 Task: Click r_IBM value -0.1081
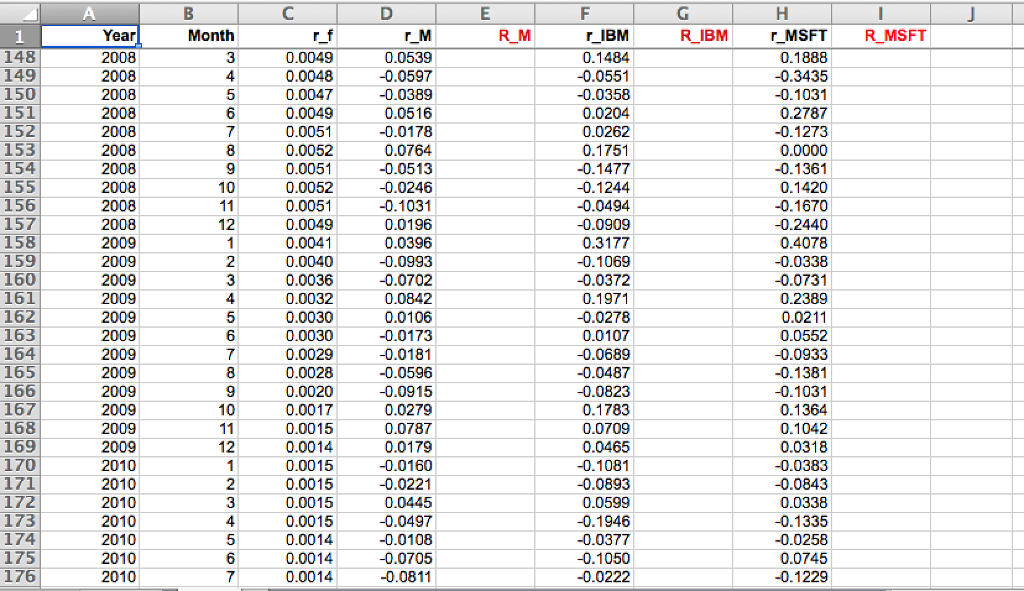(x=584, y=466)
